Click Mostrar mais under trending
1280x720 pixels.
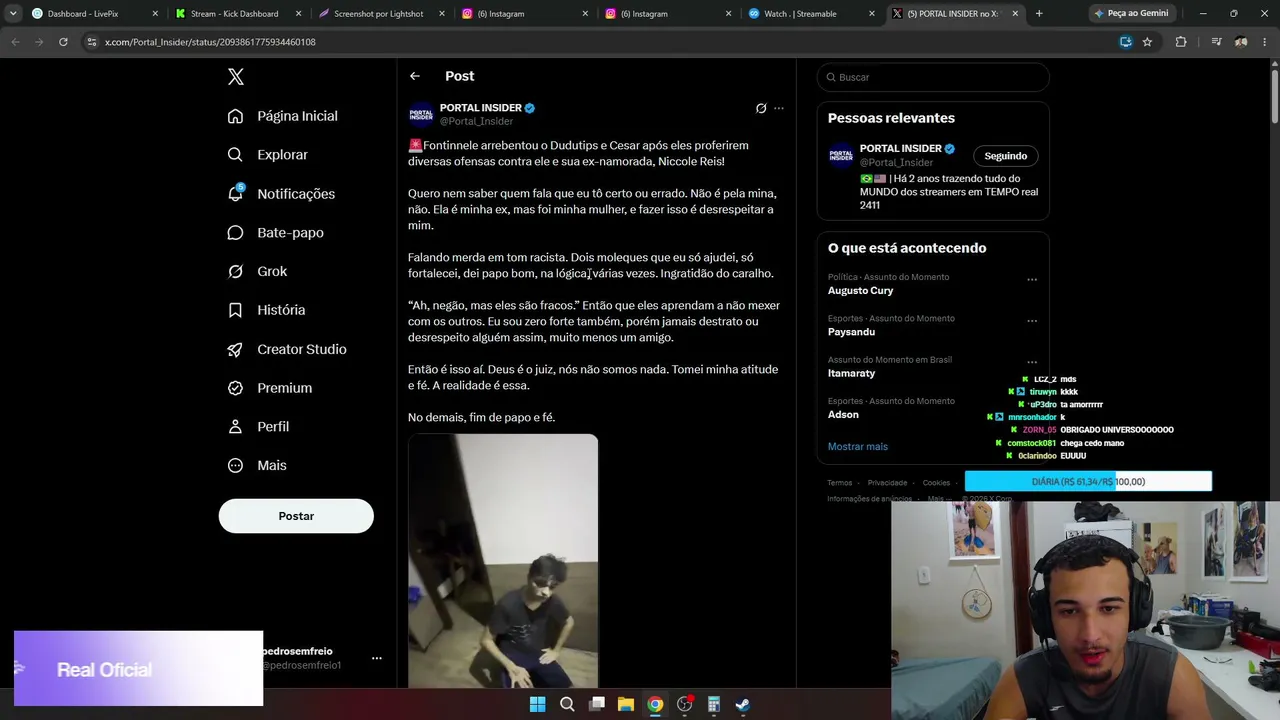(x=857, y=447)
